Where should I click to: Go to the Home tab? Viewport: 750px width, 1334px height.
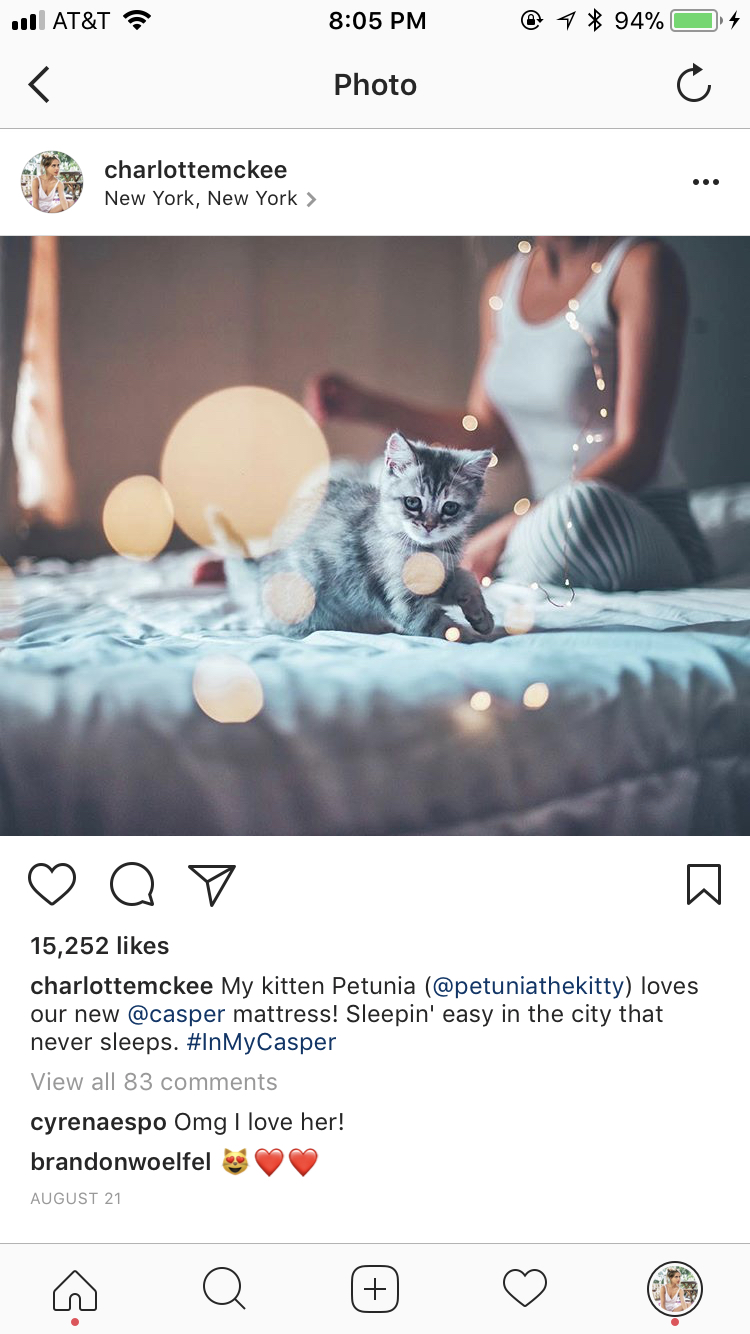point(75,1289)
